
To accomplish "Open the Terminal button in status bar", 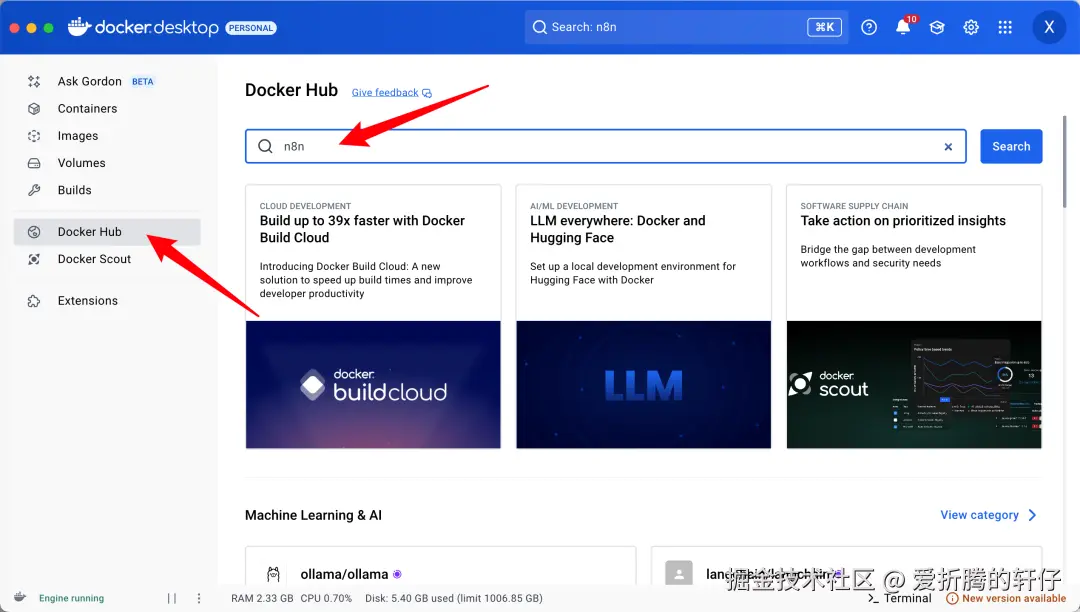I will [x=900, y=598].
